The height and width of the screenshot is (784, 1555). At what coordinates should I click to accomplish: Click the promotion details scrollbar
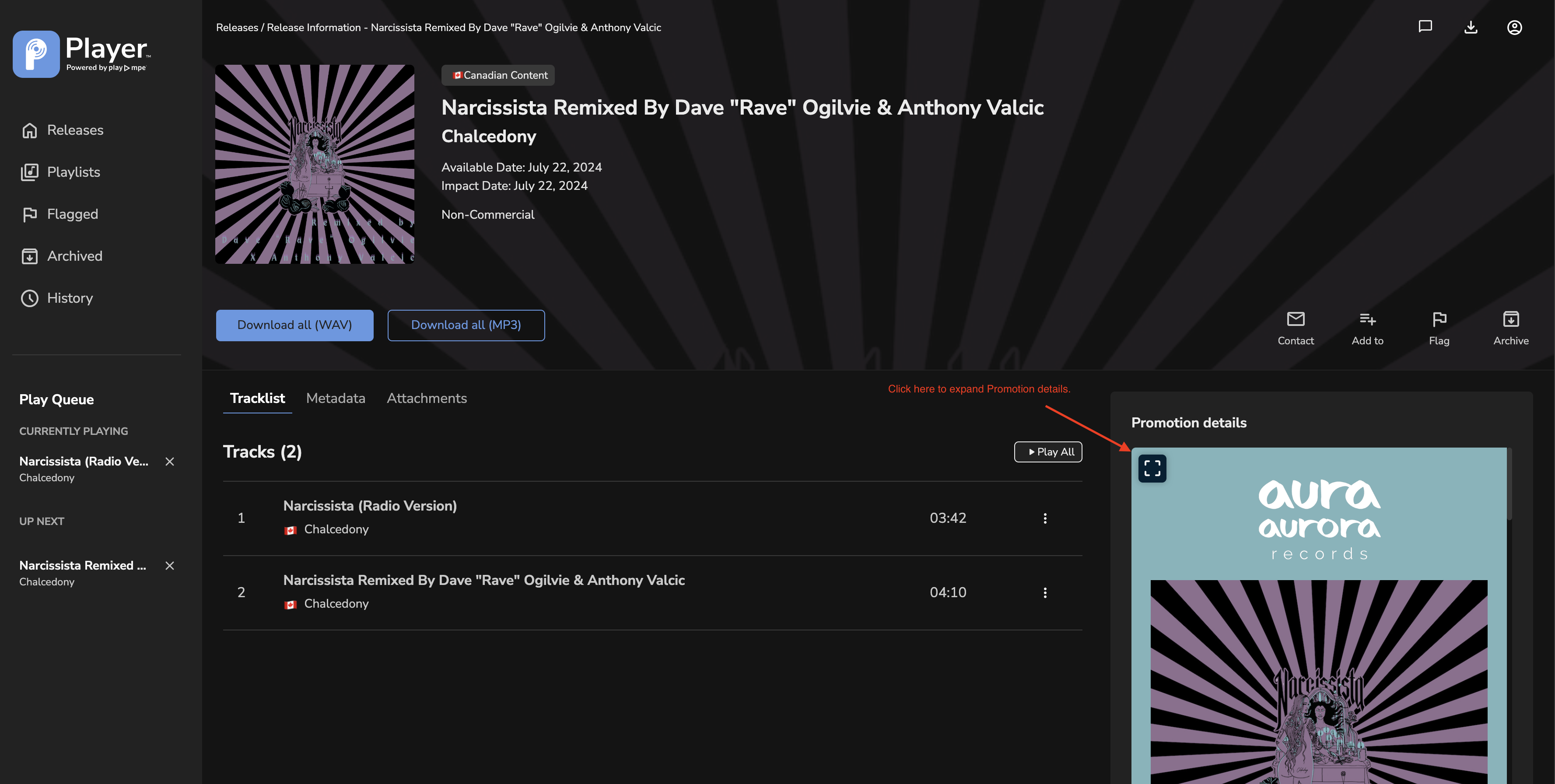pyautogui.click(x=1509, y=483)
